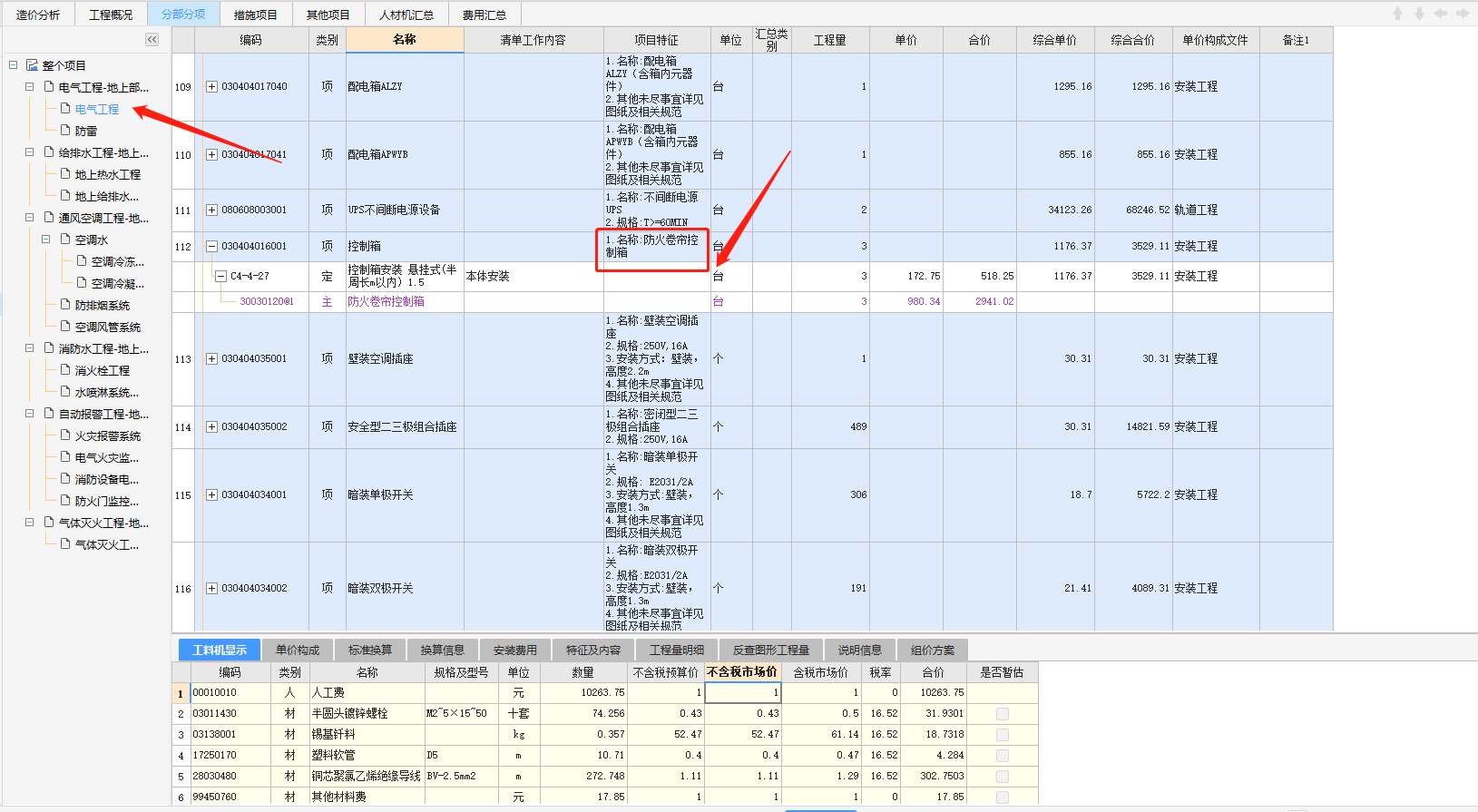This screenshot has height=812, width=1478.
Task: Switch to the 措施项目 tab
Action: click(256, 15)
